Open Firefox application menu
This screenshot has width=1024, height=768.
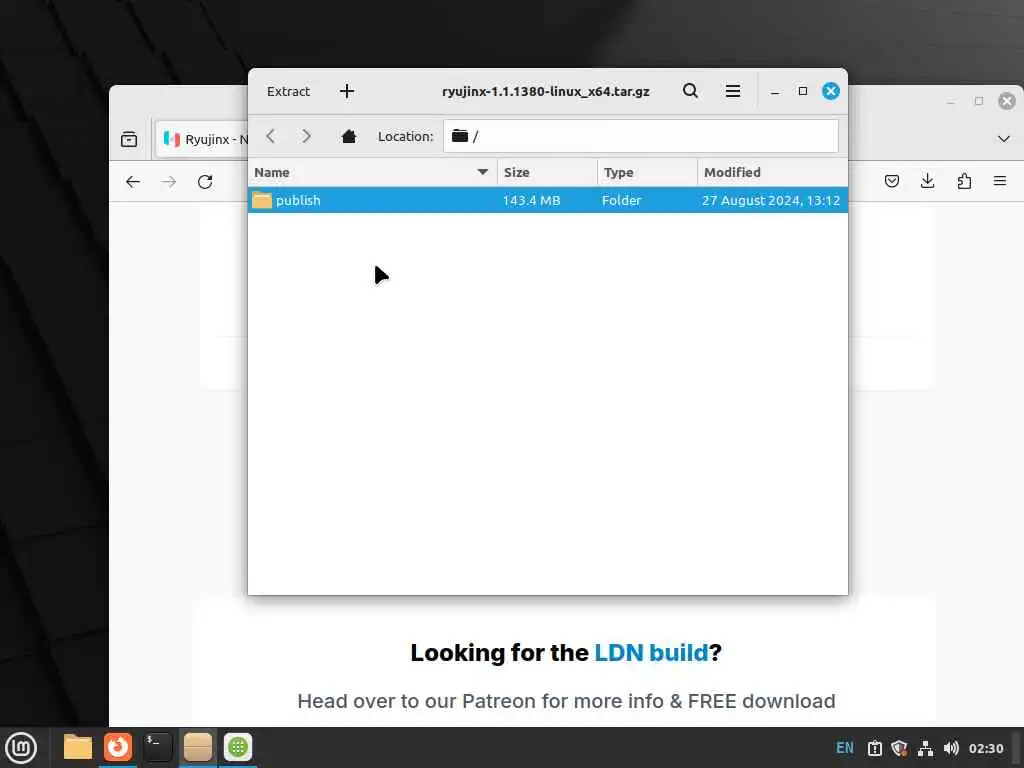1000,181
